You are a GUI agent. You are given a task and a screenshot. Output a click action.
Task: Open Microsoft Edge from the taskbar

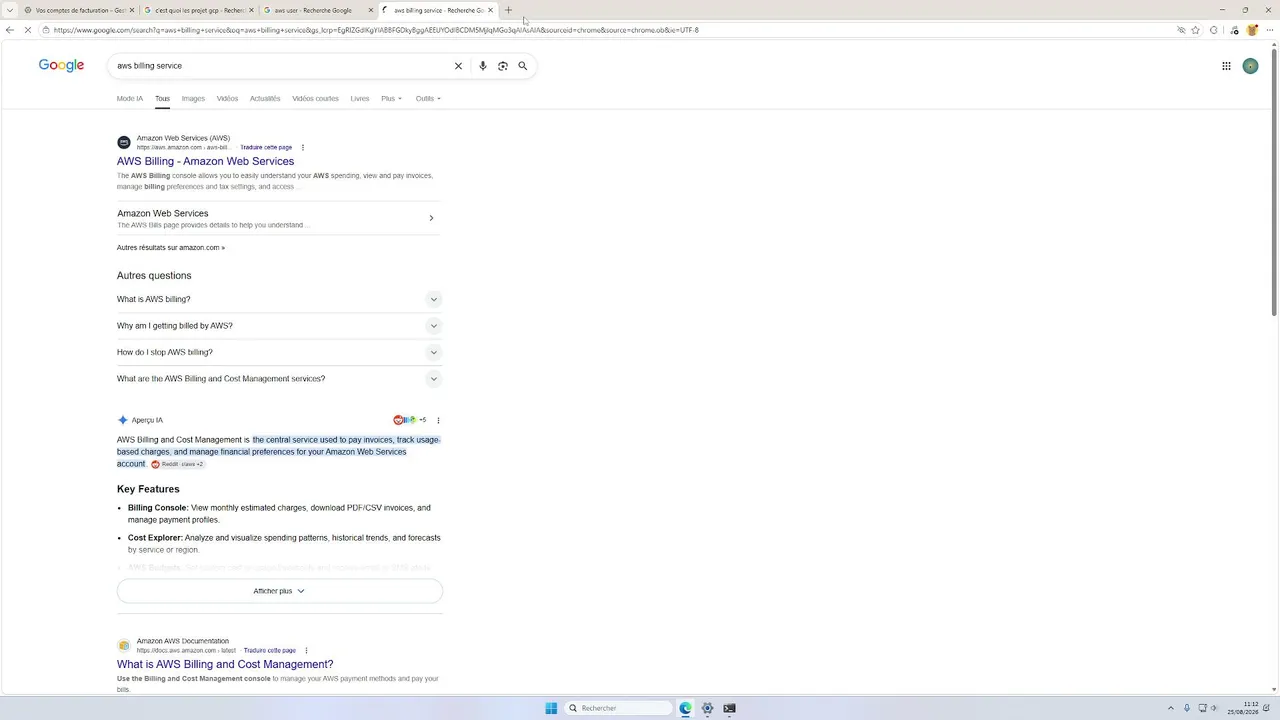[685, 708]
